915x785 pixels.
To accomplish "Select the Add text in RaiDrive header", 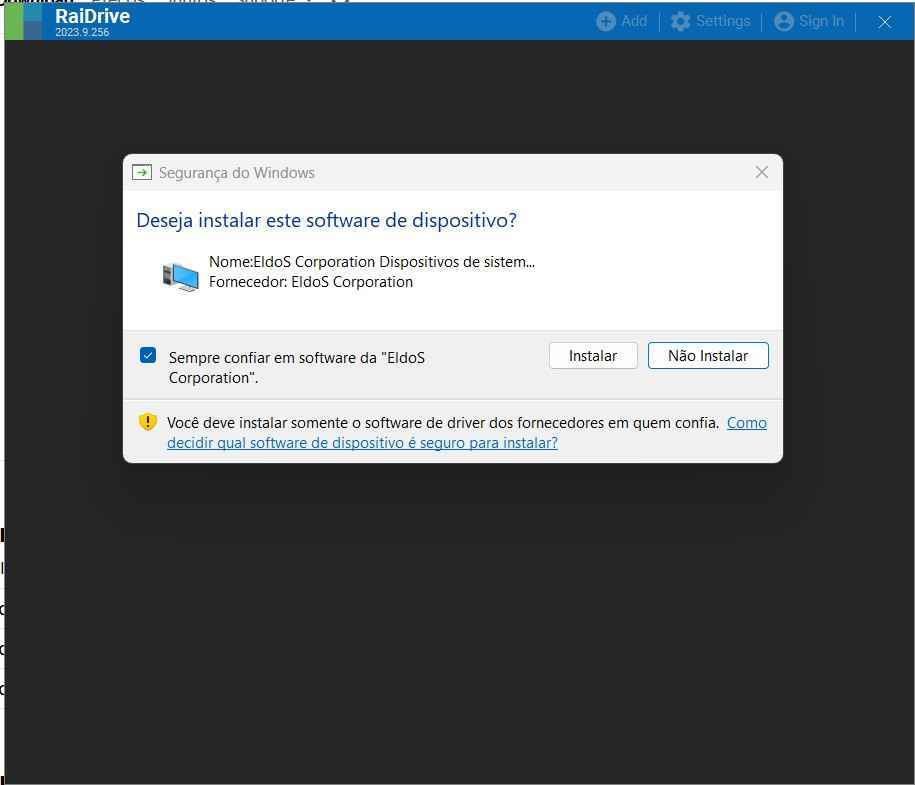I will click(634, 21).
